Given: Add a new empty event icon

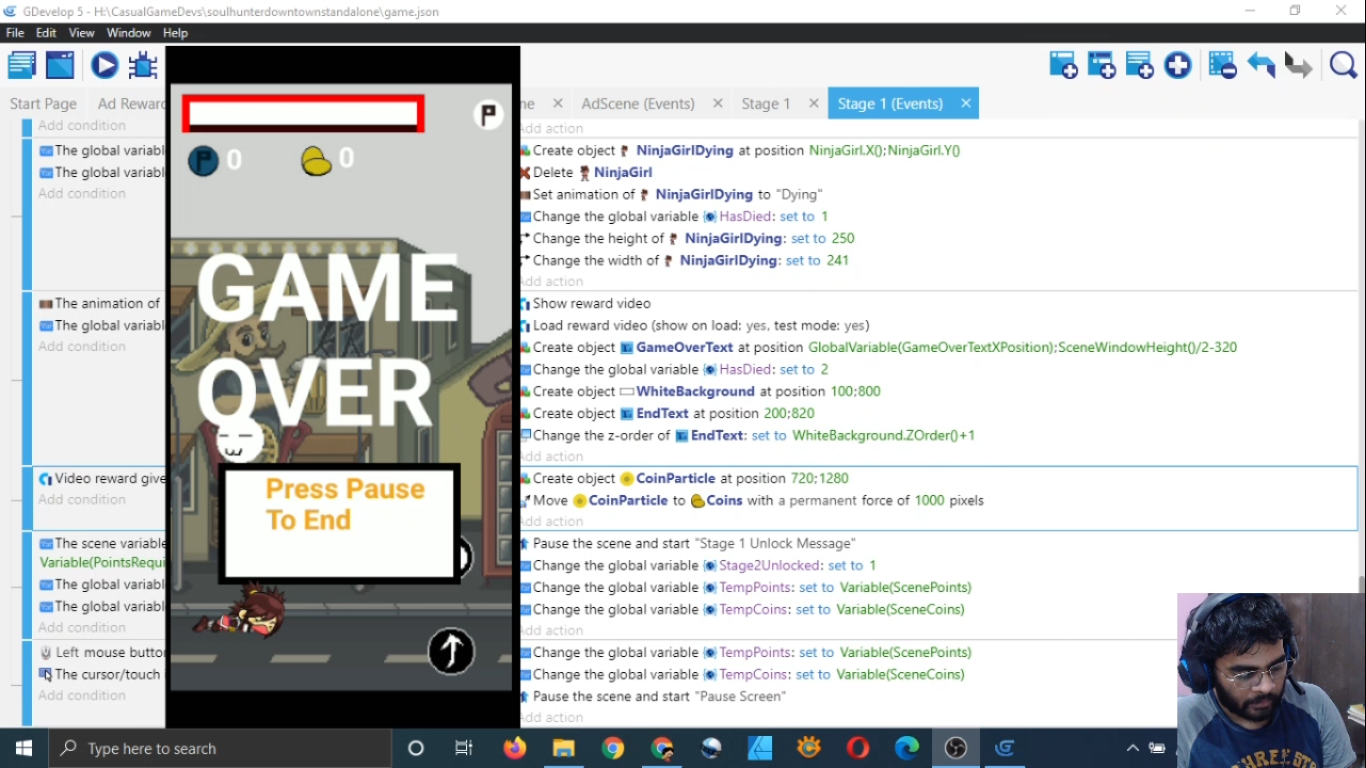Looking at the screenshot, I should pos(1063,66).
